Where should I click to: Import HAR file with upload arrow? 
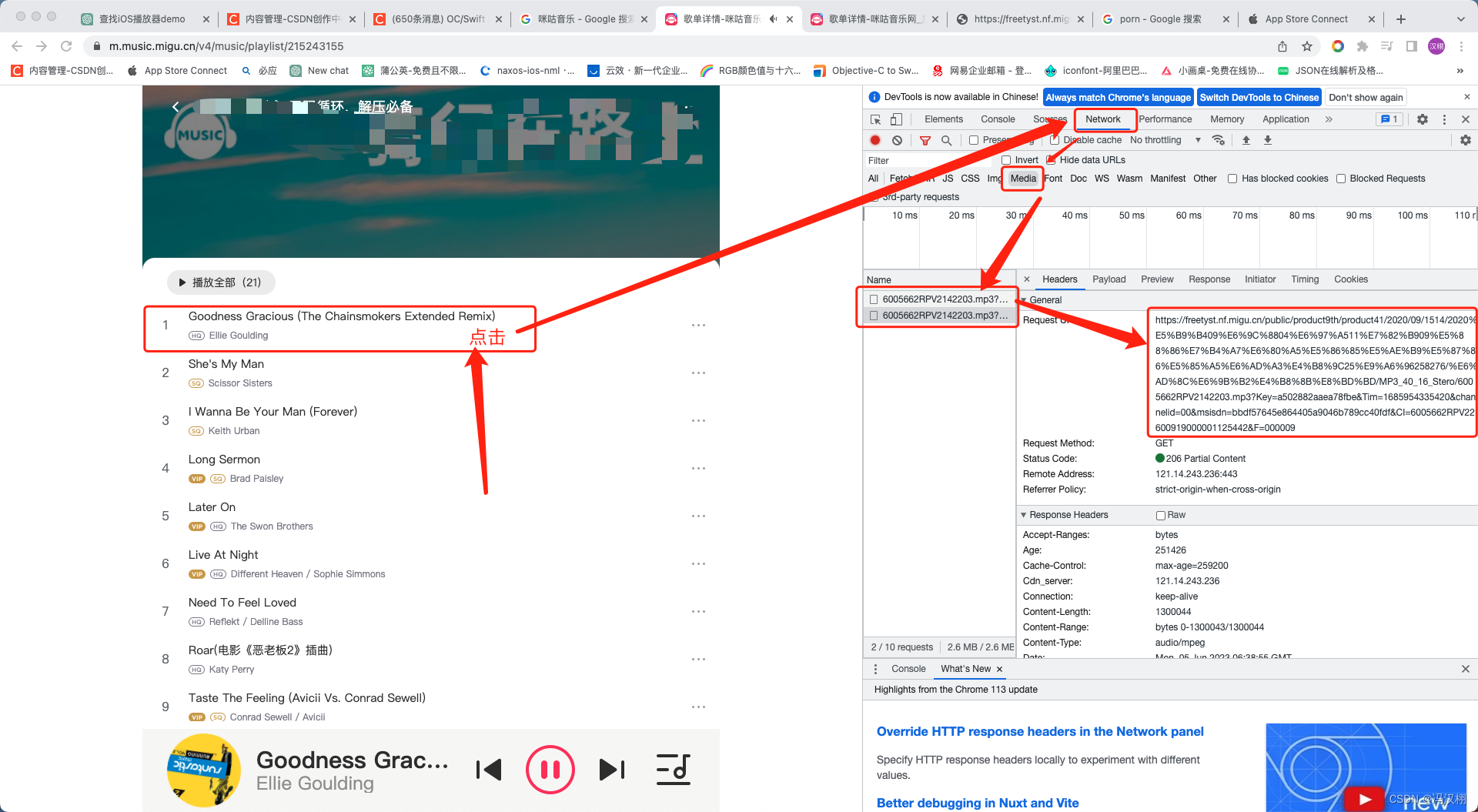1246,140
